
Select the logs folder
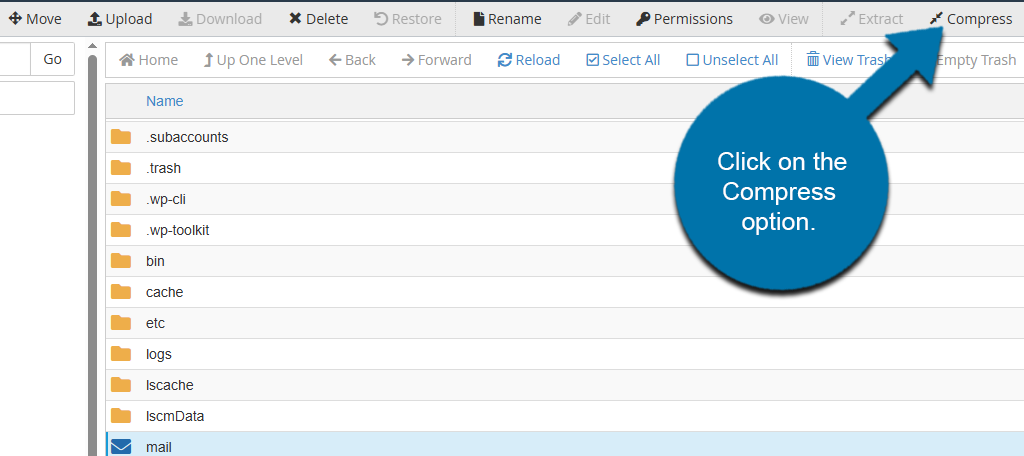[x=159, y=354]
